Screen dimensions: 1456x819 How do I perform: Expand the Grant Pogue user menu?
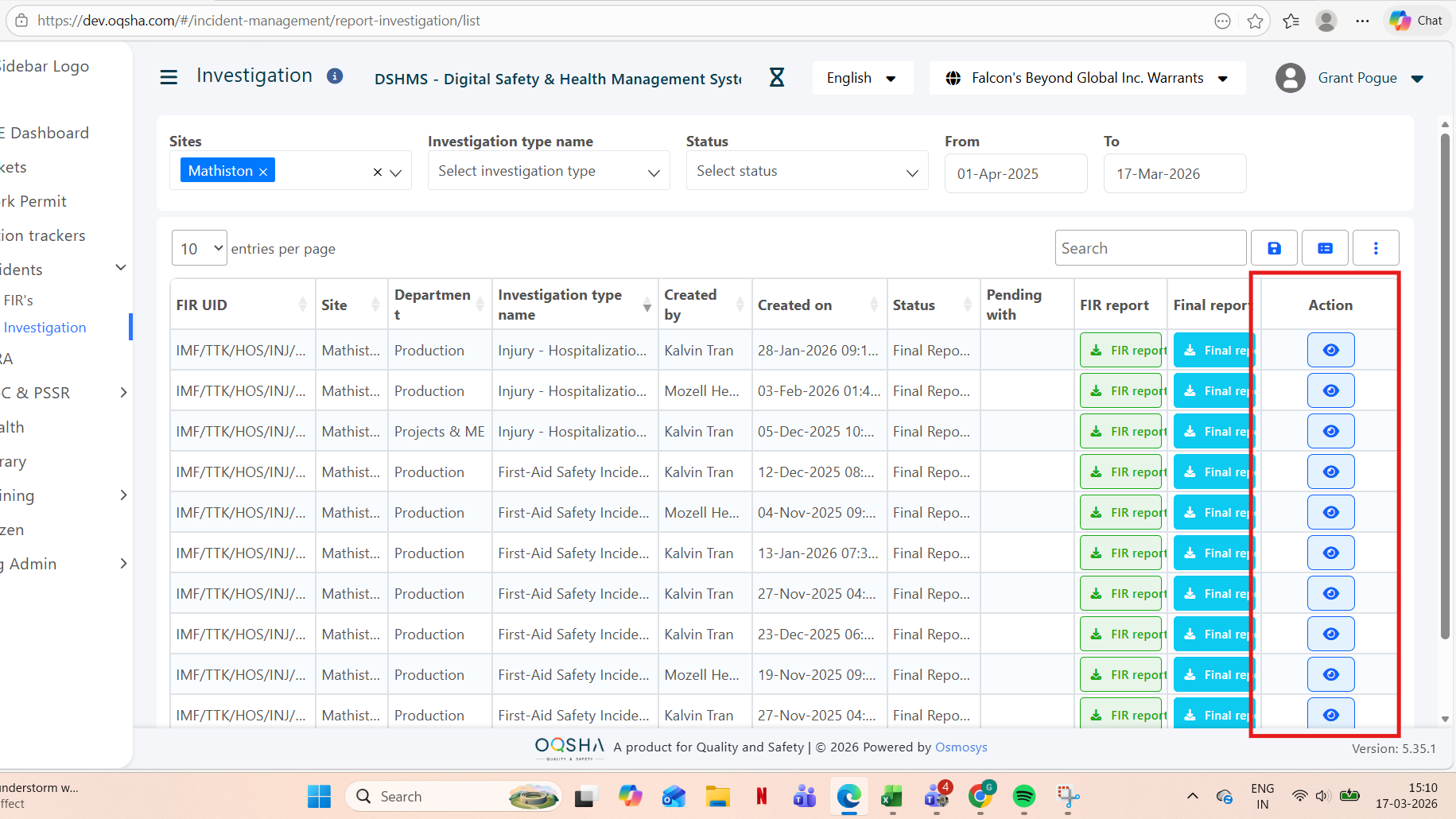tap(1417, 79)
